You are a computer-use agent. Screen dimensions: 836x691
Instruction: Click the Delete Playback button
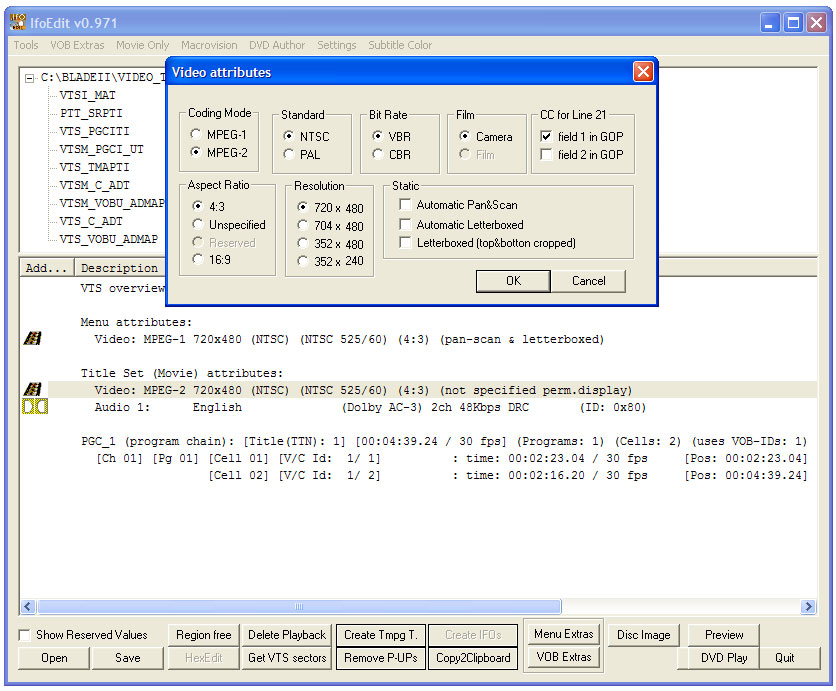coord(287,635)
